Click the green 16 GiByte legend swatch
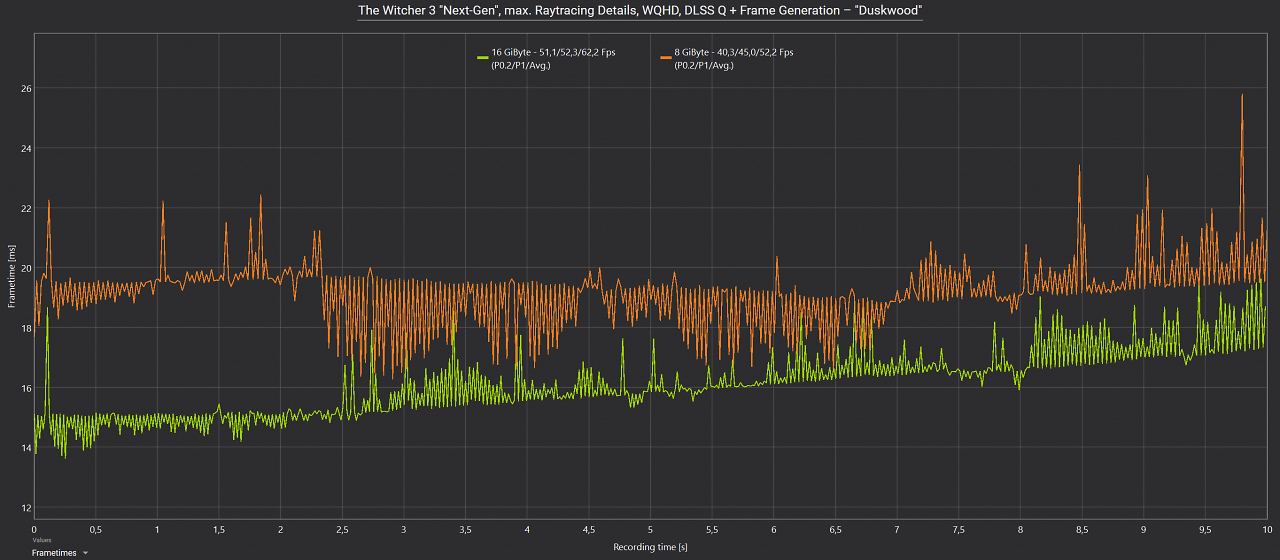The image size is (1280, 560). (x=483, y=57)
